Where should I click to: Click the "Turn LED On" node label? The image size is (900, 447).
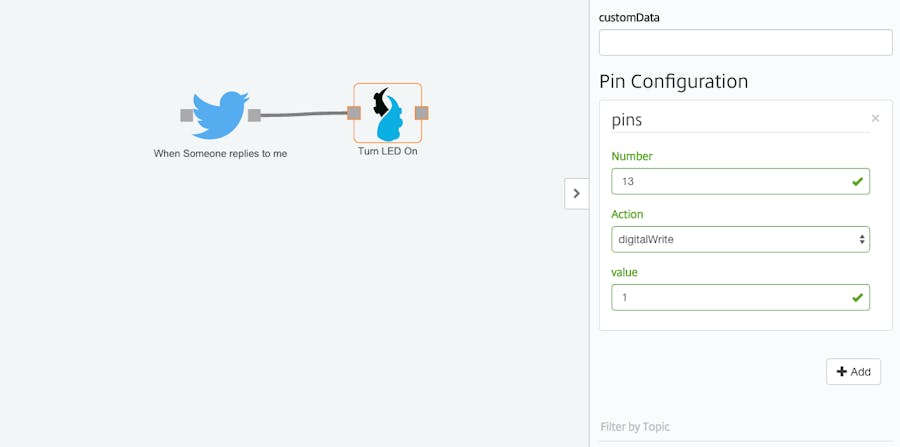(387, 152)
